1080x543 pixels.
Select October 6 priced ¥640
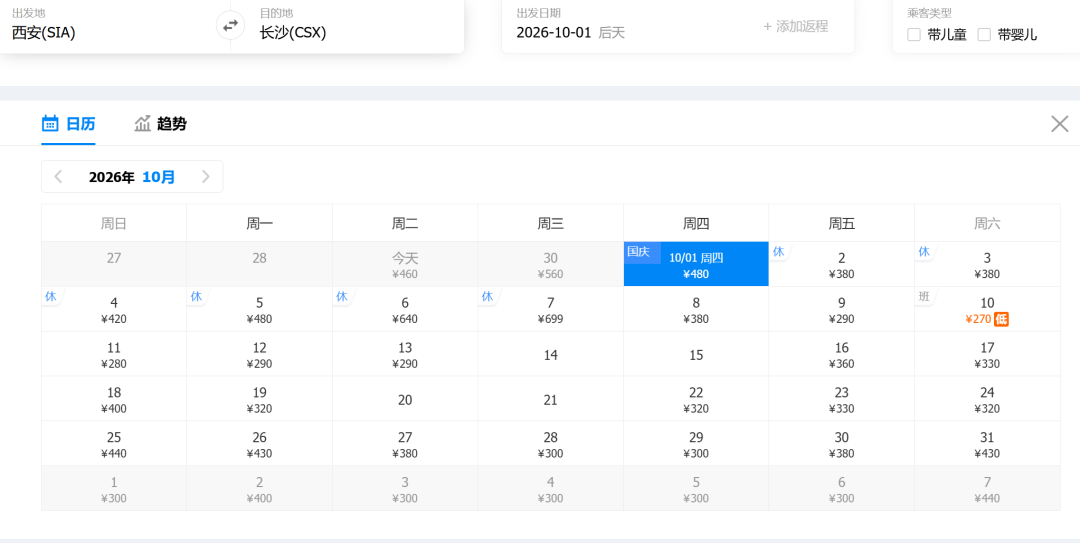(405, 309)
